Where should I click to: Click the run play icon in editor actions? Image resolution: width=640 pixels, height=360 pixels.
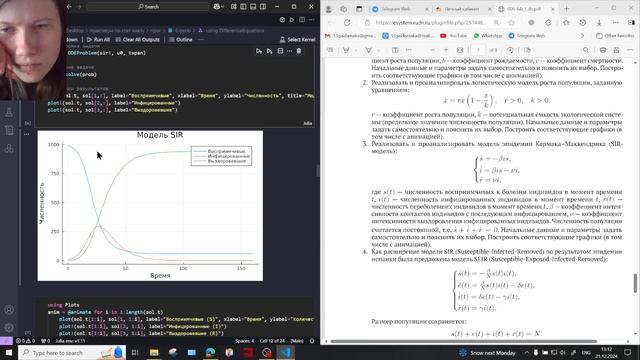pos(292,20)
